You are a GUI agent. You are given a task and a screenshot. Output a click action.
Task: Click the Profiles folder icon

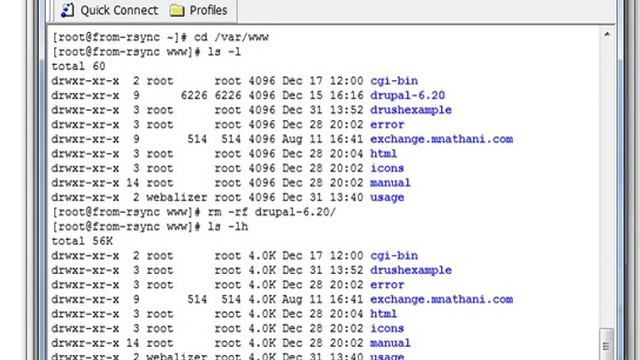click(177, 10)
